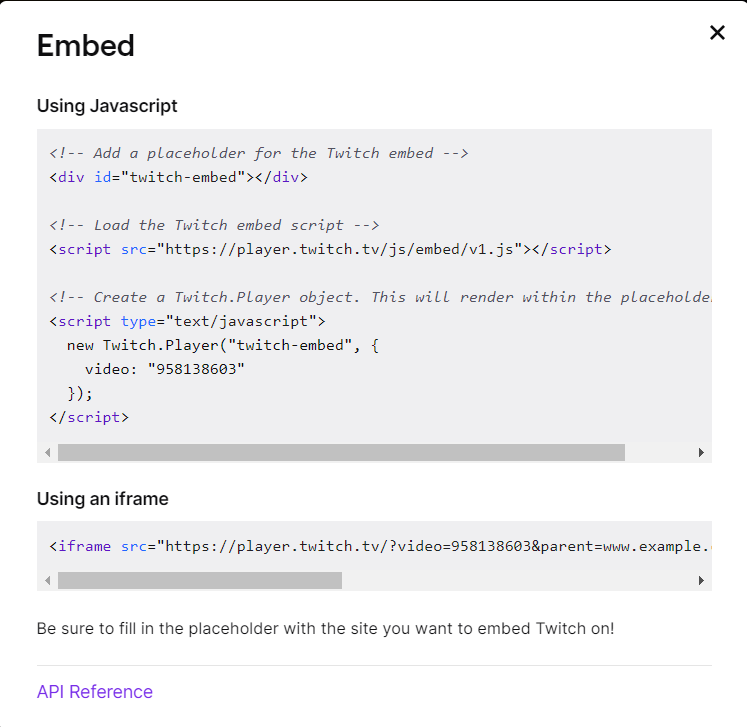
Task: Click the video ID "958138603" value
Action: click(x=195, y=369)
